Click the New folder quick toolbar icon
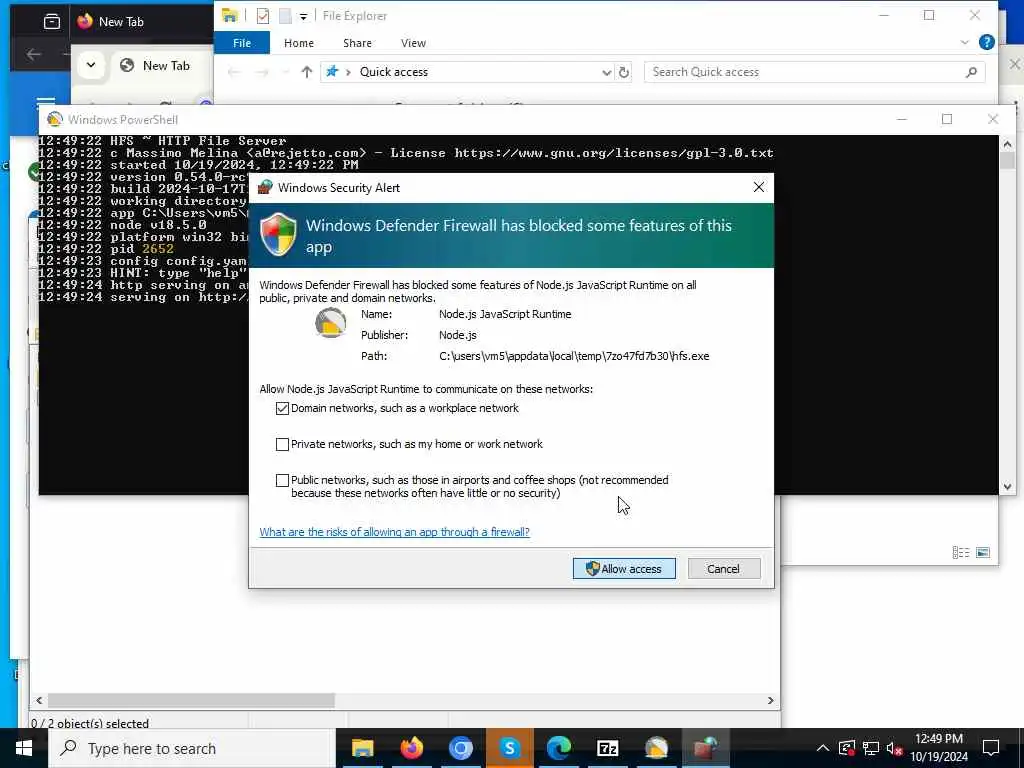This screenshot has height=768, width=1024. click(x=285, y=16)
